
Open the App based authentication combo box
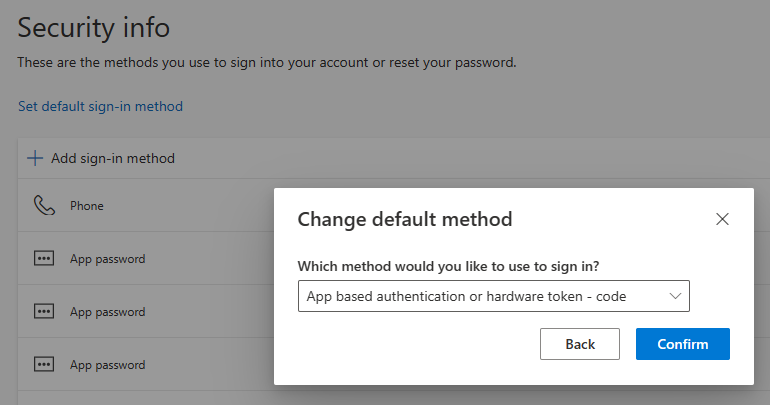480,296
